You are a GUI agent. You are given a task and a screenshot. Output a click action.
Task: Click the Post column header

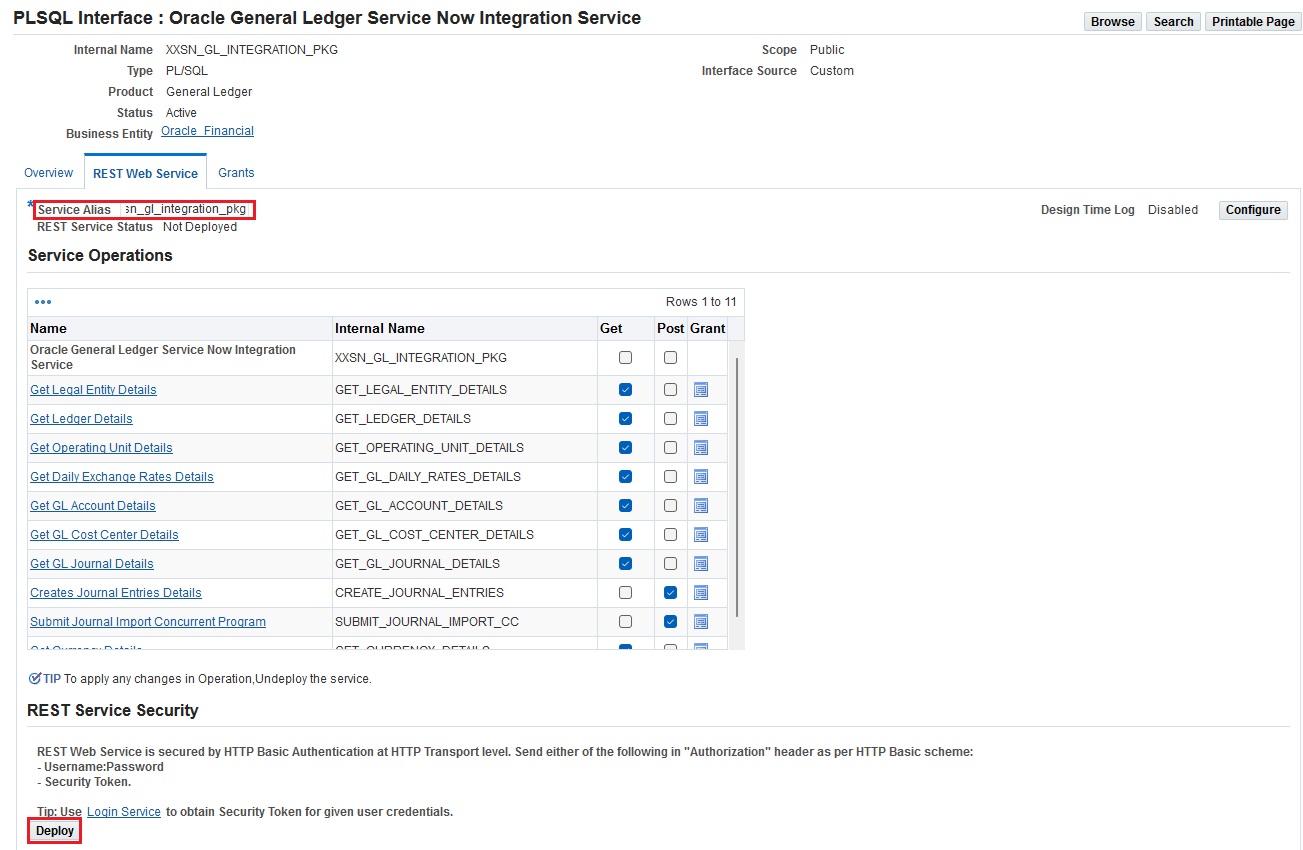point(671,328)
